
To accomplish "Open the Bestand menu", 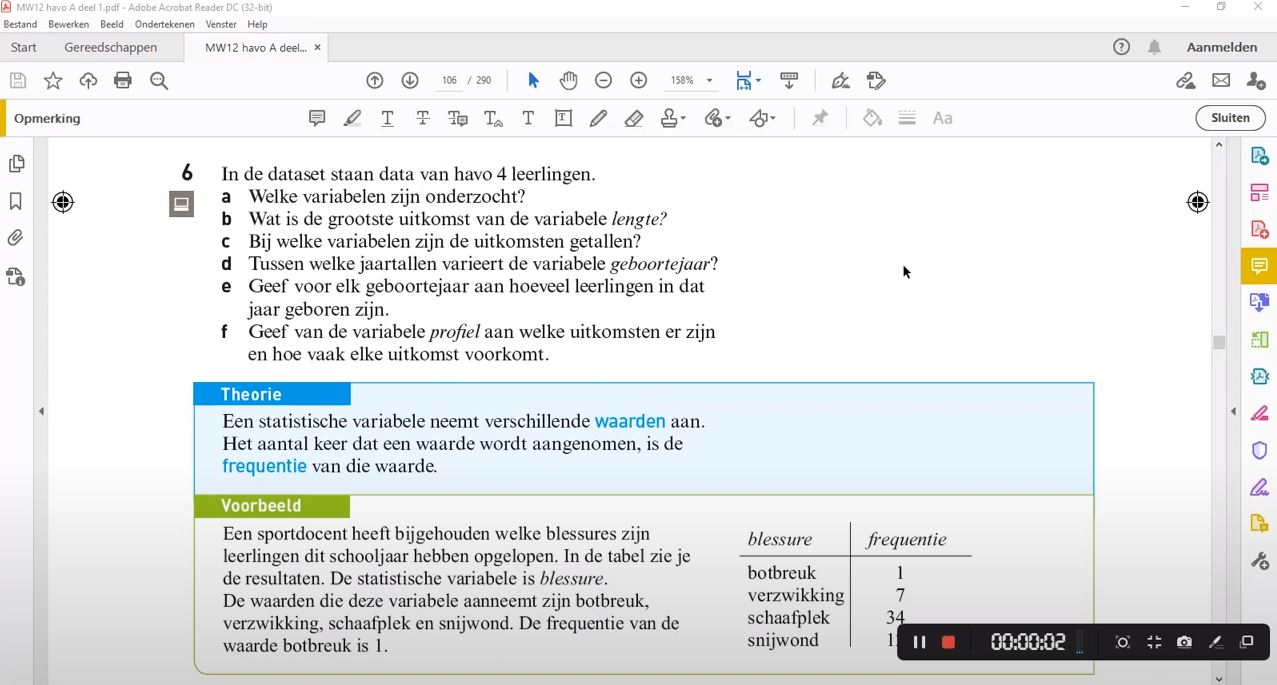I will pos(20,24).
